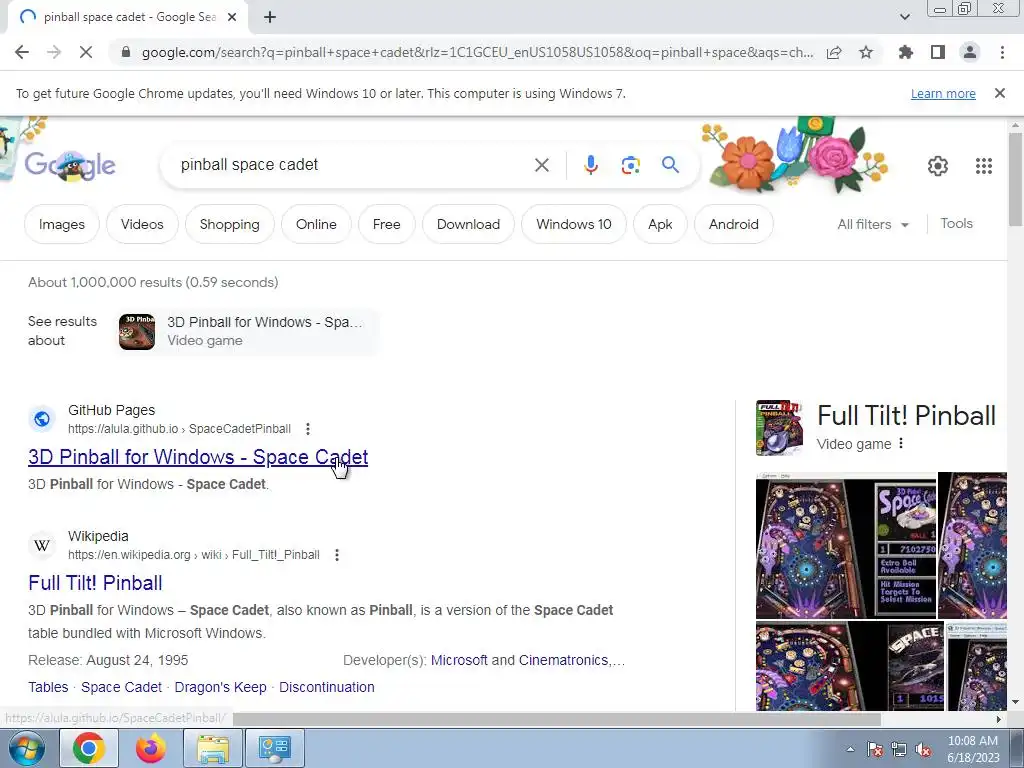The width and height of the screenshot is (1024, 768).
Task: Click the search input containing pinball space cadet
Action: pyautogui.click(x=353, y=165)
